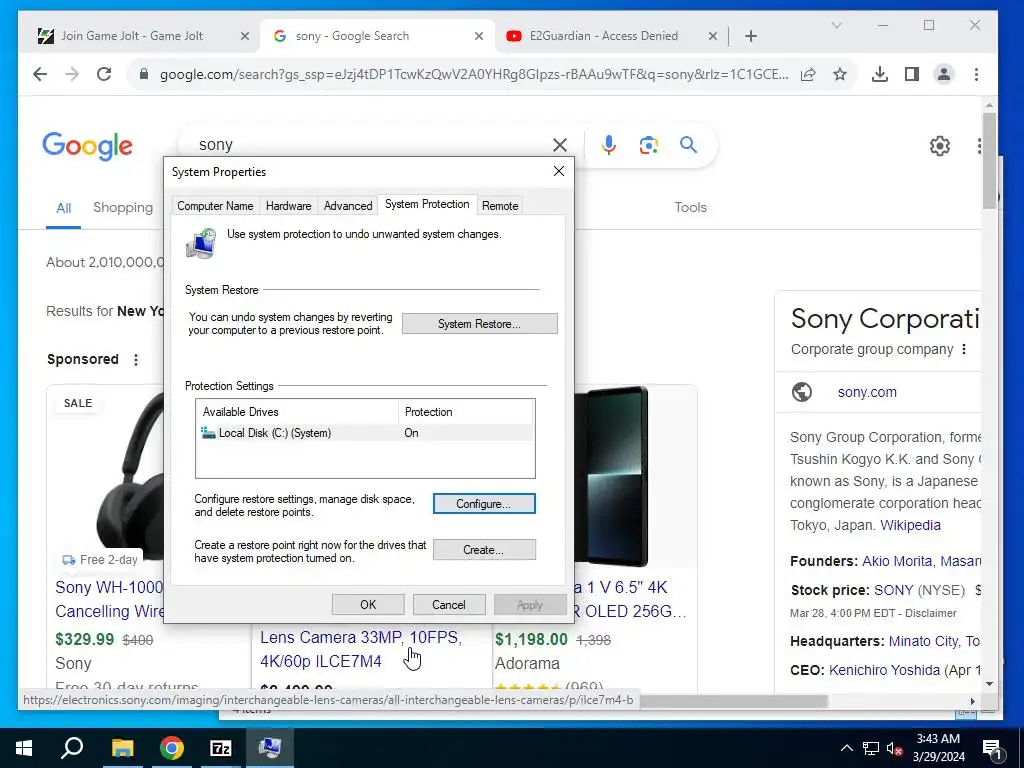
Task: Switch to E2Guardian Access Denied tab
Action: (x=603, y=36)
